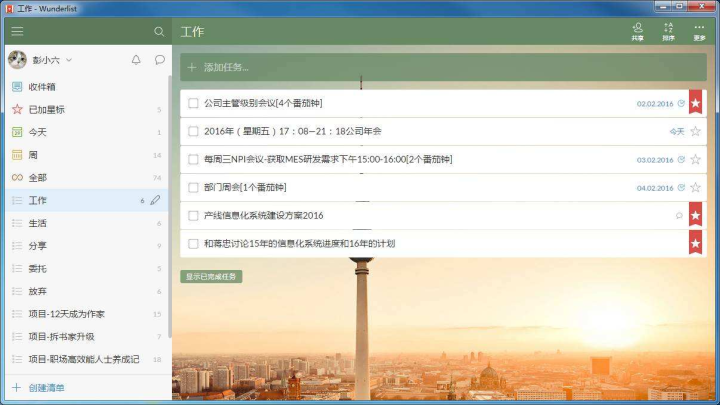Open the 全部 all list
The image size is (720, 405).
pyautogui.click(x=87, y=178)
